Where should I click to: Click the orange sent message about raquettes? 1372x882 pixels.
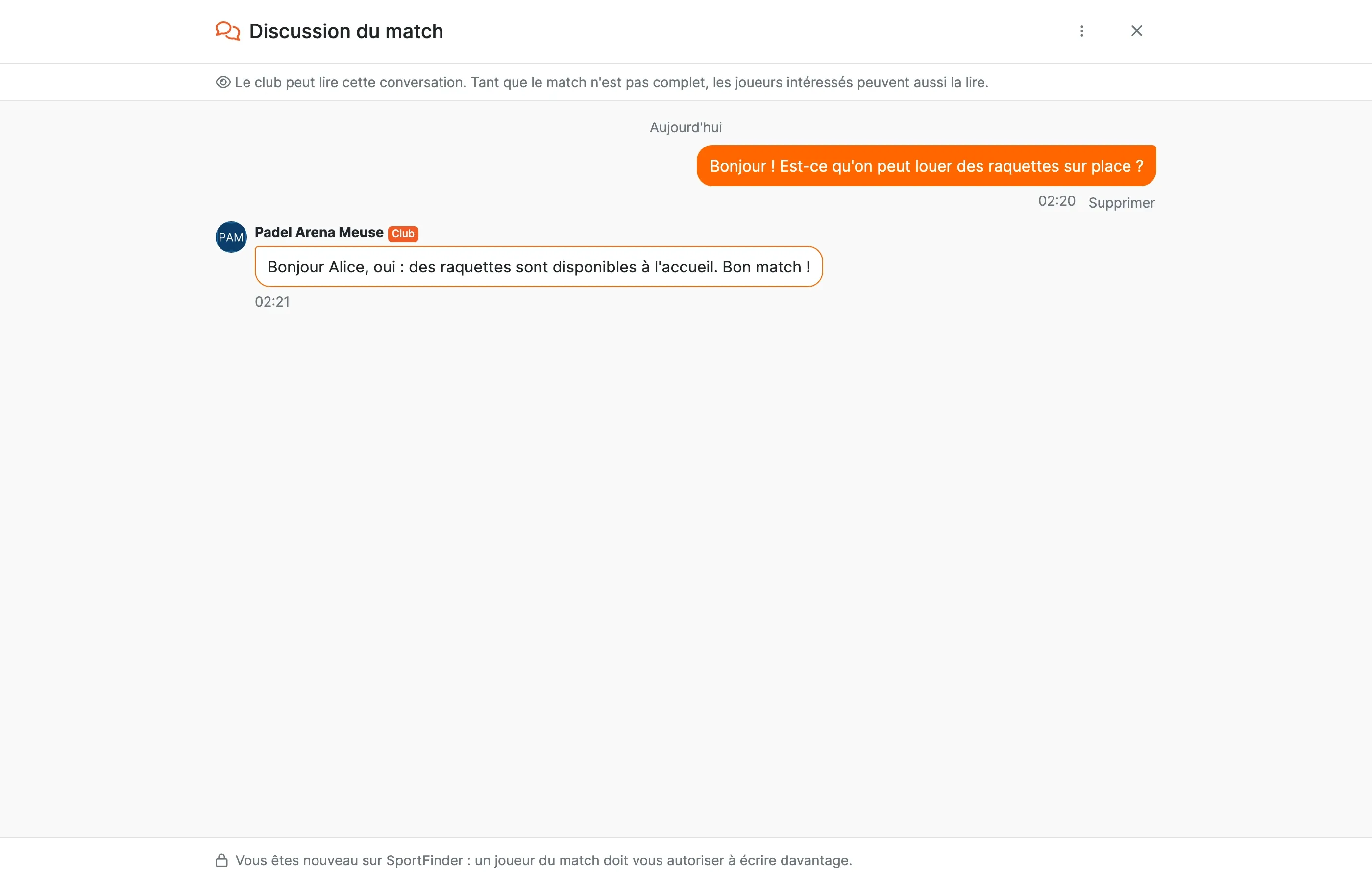(x=926, y=166)
